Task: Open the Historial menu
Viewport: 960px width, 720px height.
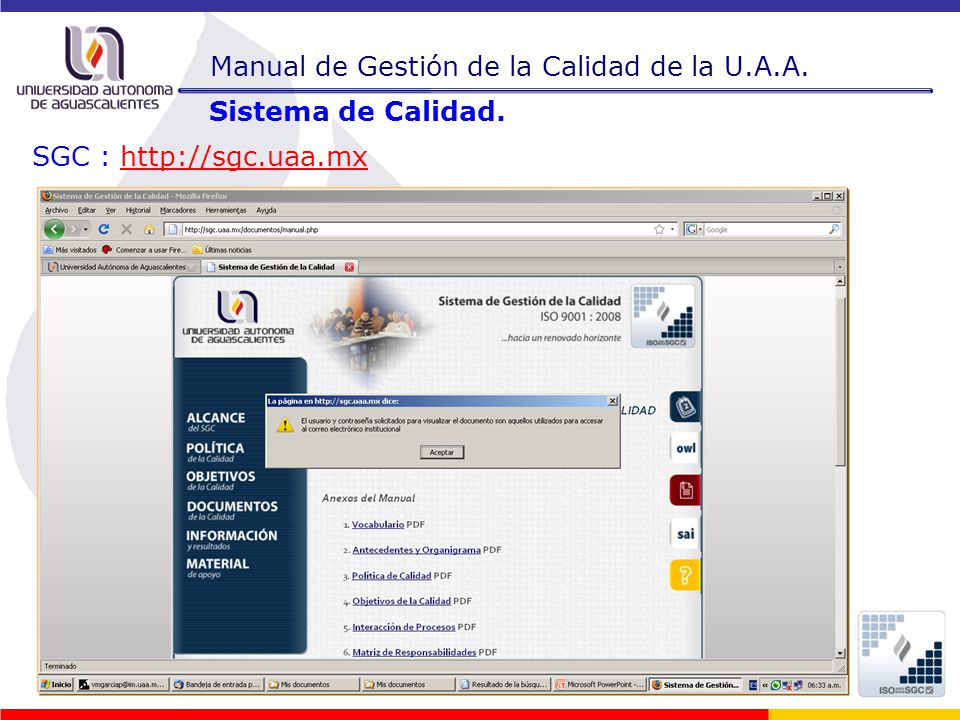Action: [x=138, y=210]
